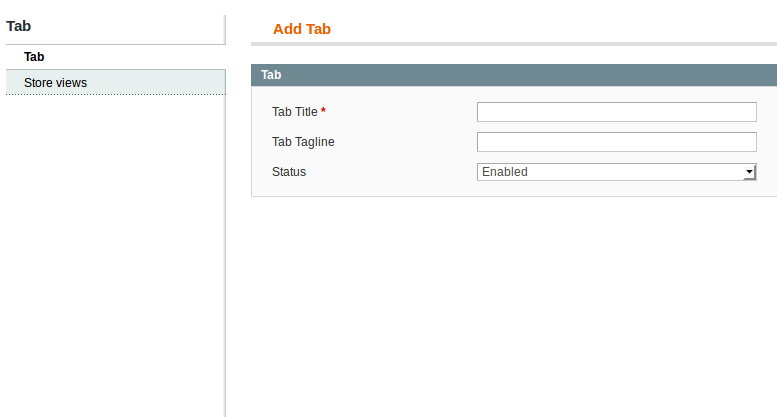777x417 pixels.
Task: Click the Status dropdown arrow button
Action: click(749, 172)
